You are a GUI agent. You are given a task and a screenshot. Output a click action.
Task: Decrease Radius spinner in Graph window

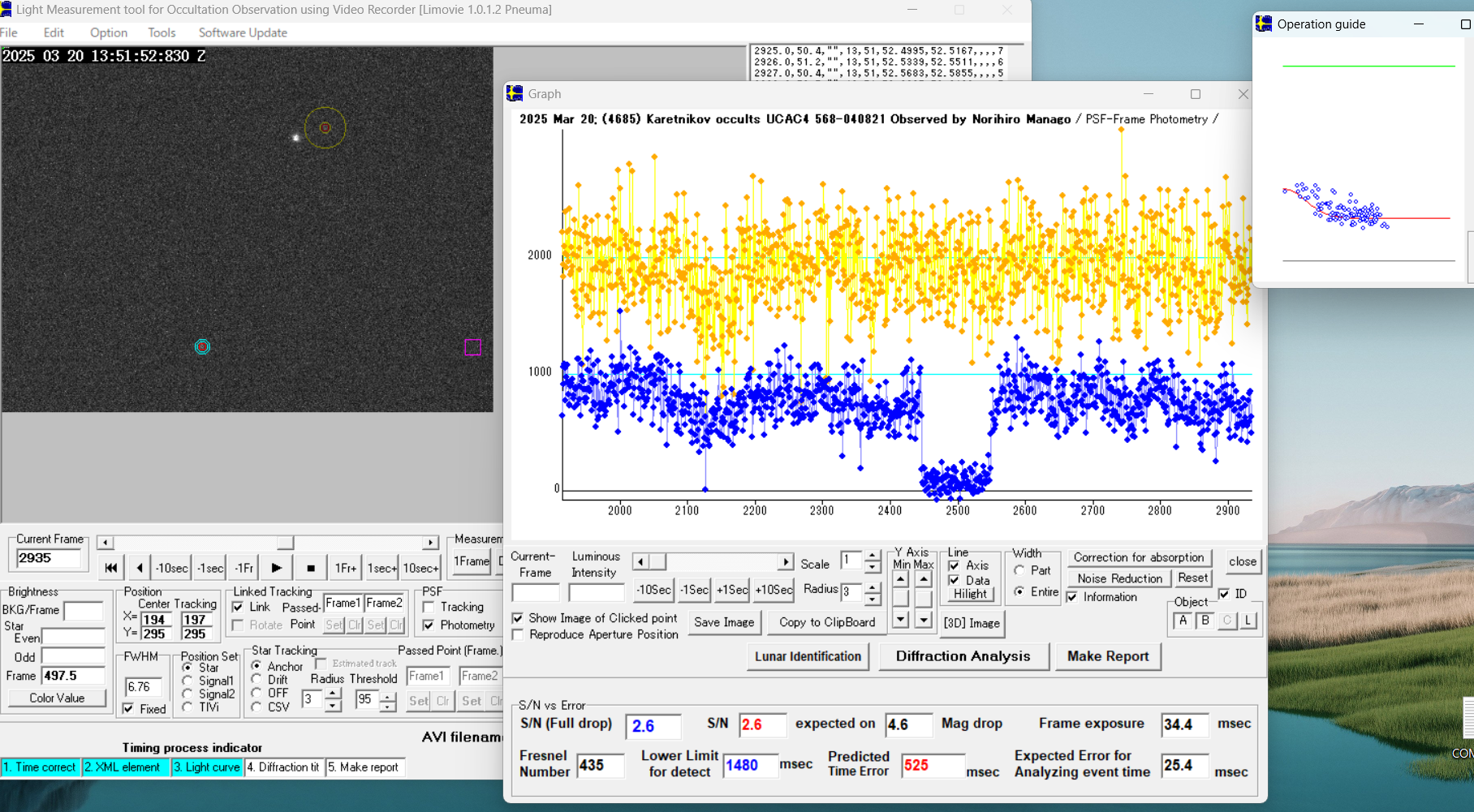tap(872, 599)
